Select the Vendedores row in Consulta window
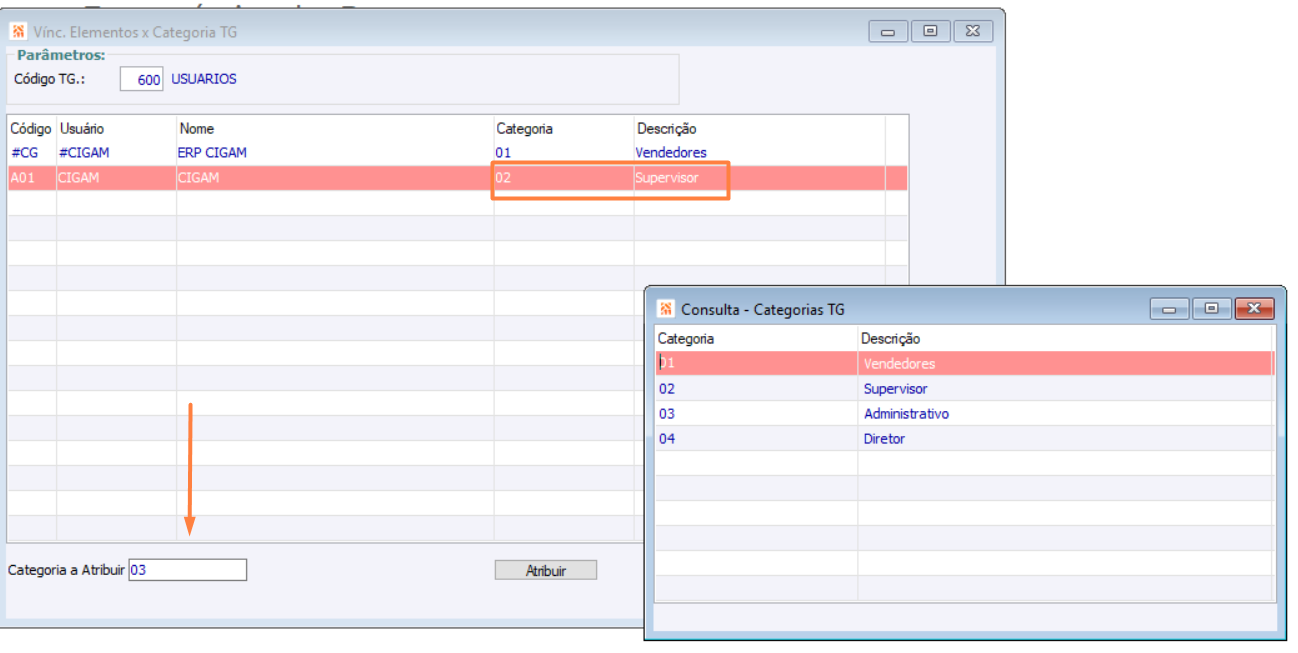This screenshot has height=653, width=1298. (x=964, y=363)
